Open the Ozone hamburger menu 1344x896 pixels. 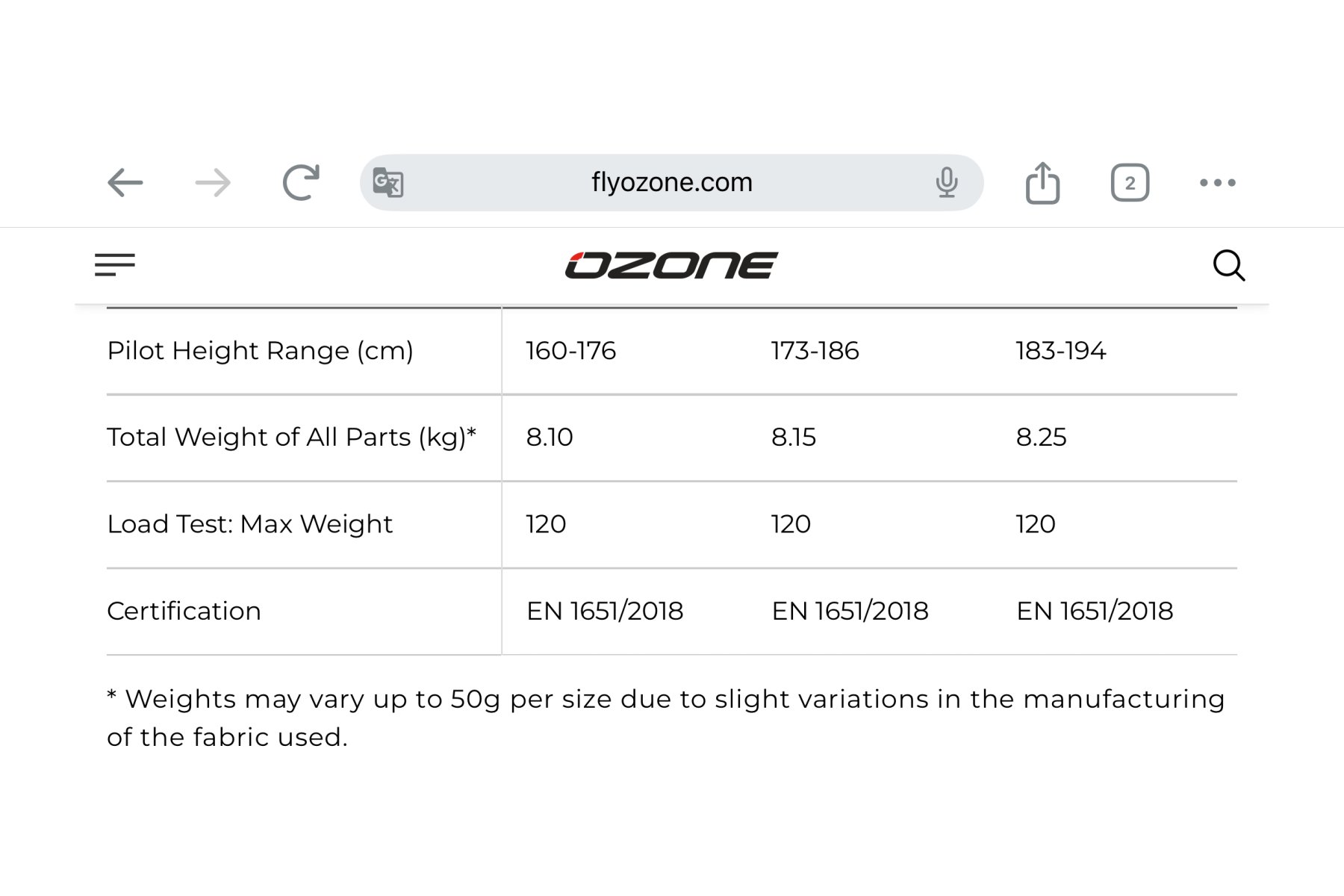click(115, 264)
